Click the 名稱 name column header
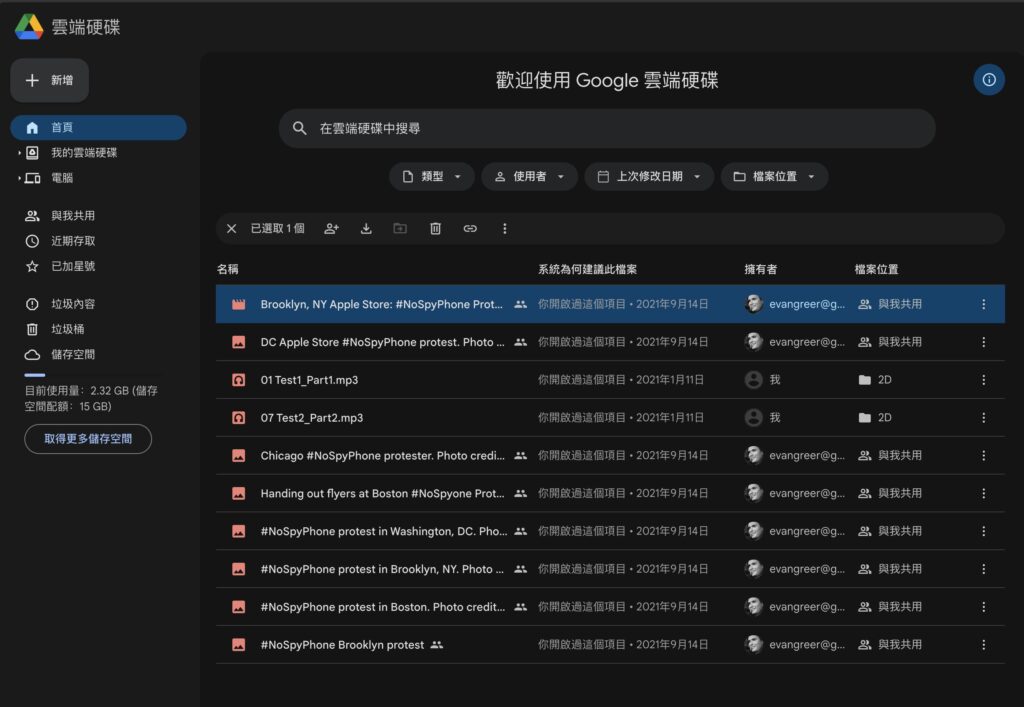The height and width of the screenshot is (707, 1024). (x=227, y=269)
